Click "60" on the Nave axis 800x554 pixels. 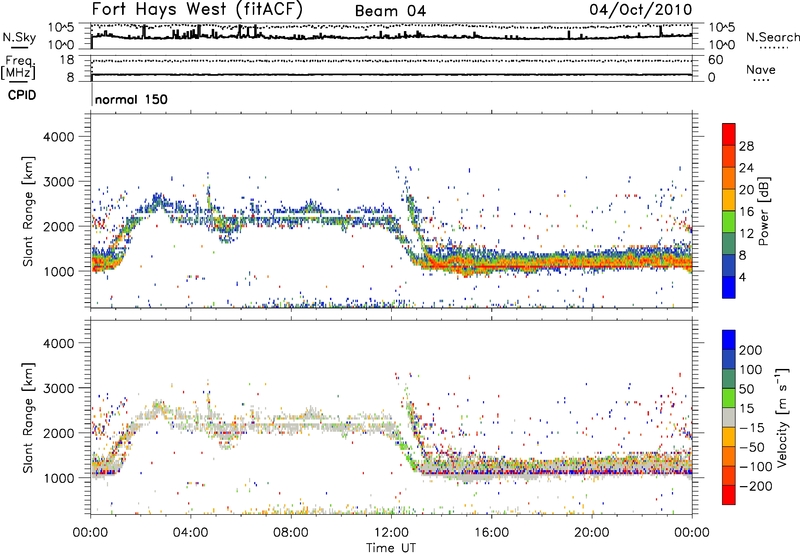coord(715,60)
